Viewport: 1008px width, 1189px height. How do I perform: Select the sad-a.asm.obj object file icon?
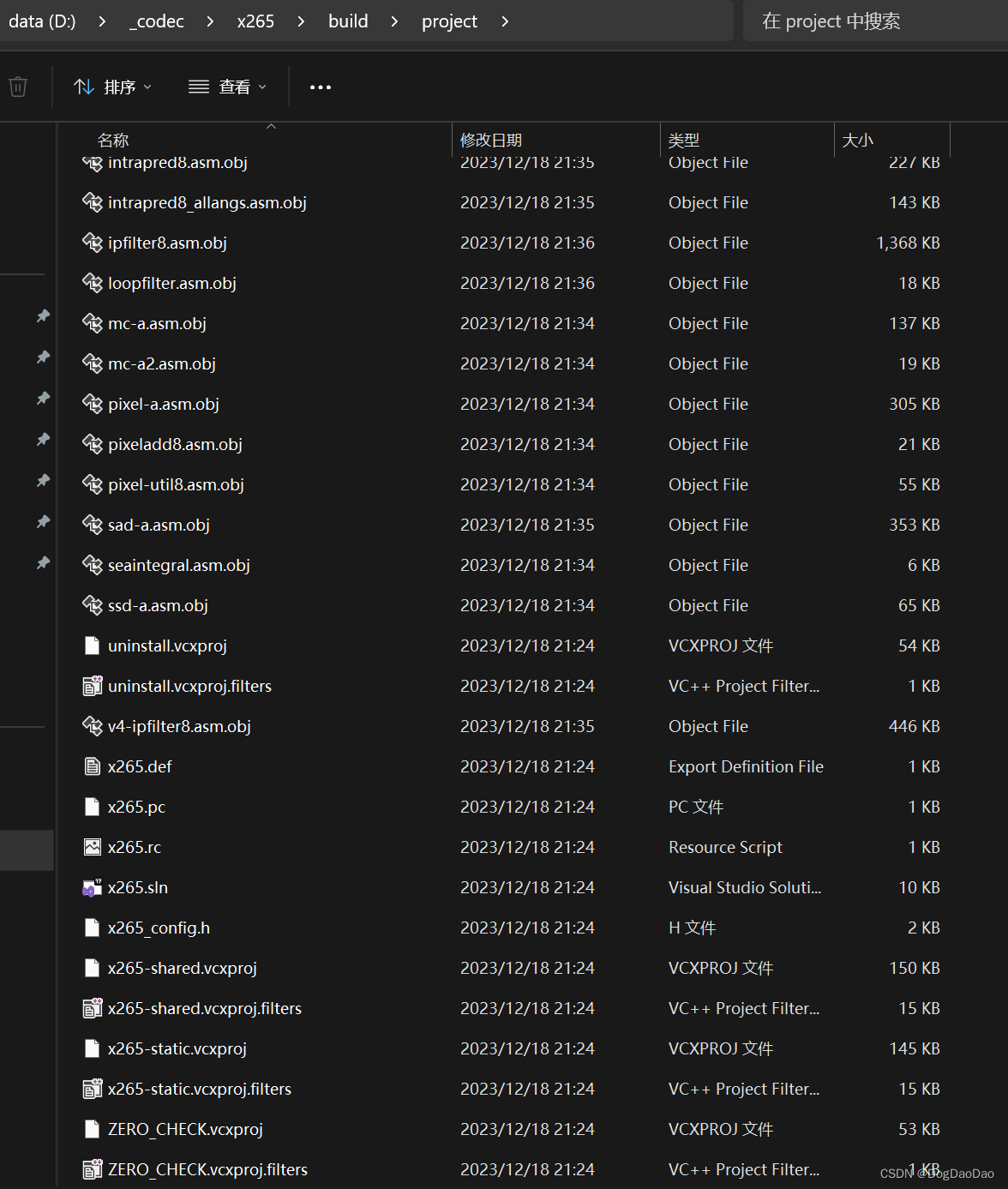pos(92,525)
